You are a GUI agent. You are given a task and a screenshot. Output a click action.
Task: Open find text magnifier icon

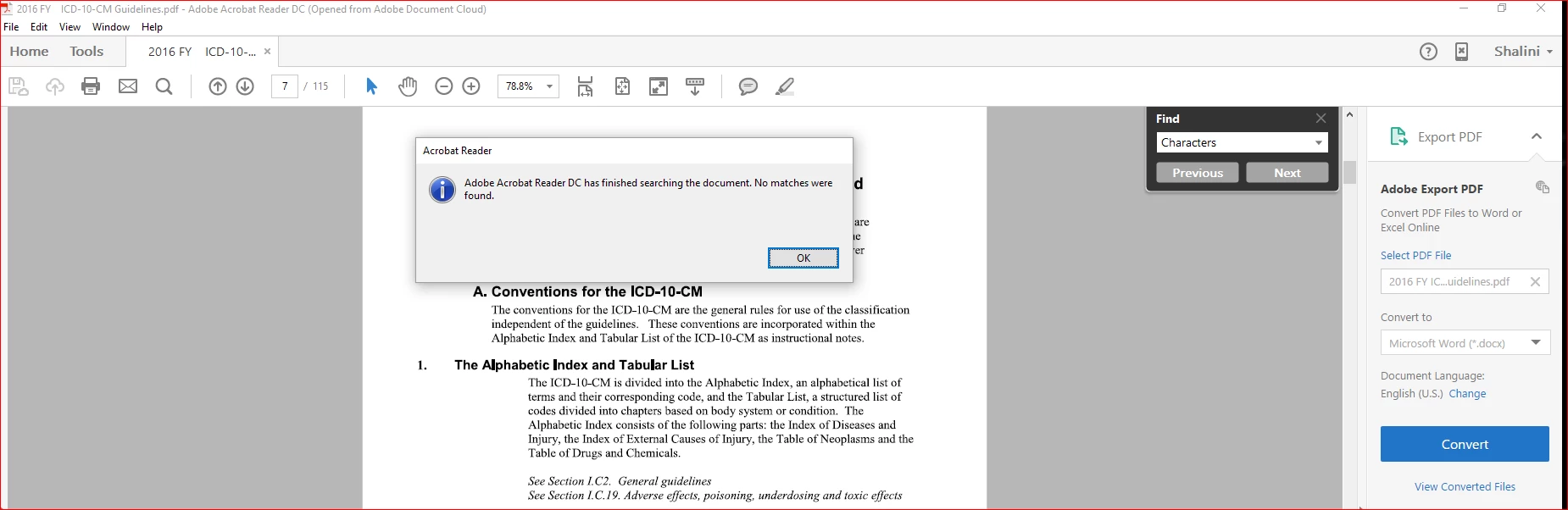[x=164, y=86]
